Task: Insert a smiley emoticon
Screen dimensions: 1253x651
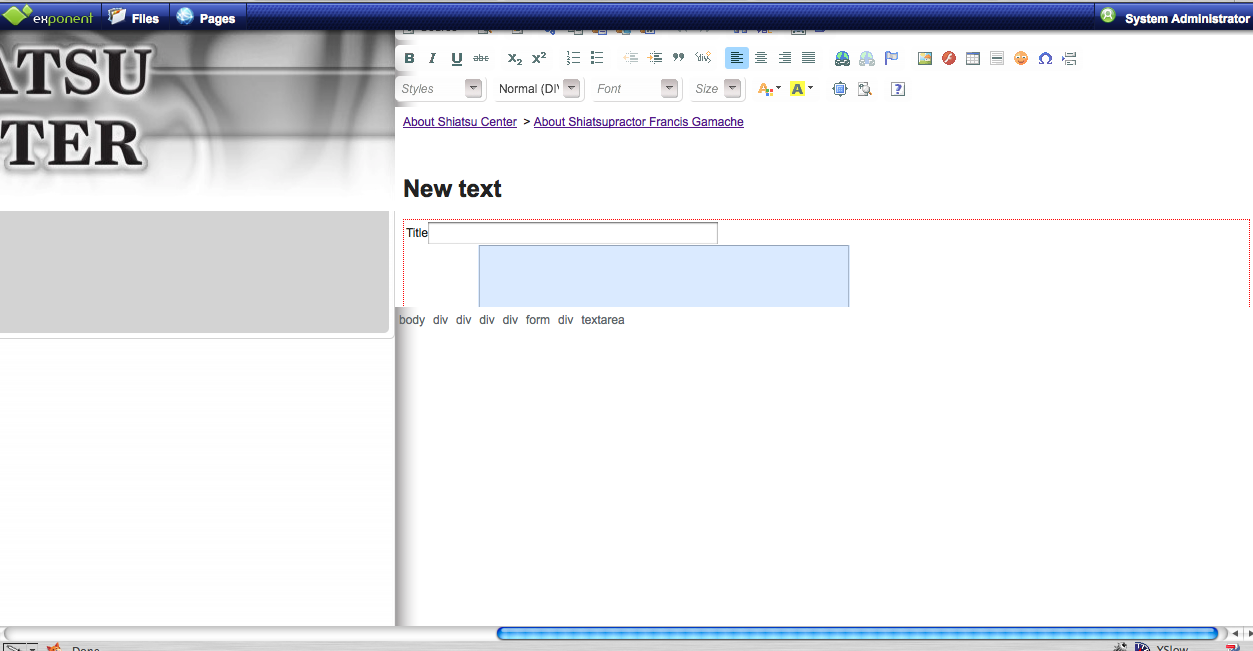Action: tap(1021, 58)
